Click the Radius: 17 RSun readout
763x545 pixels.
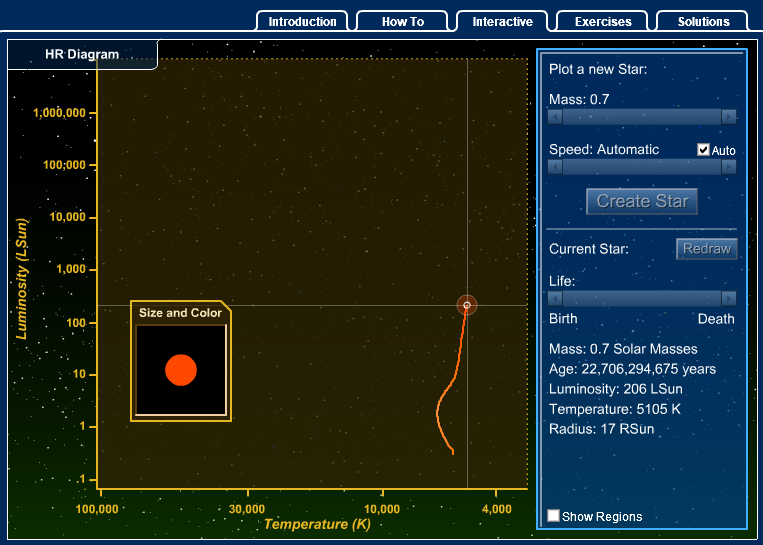tap(601, 429)
